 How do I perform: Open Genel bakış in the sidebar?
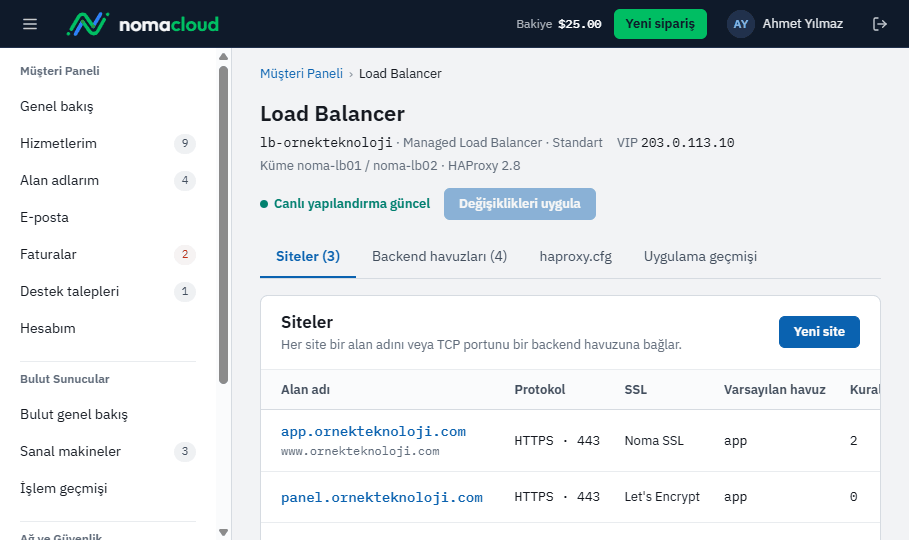(108, 107)
